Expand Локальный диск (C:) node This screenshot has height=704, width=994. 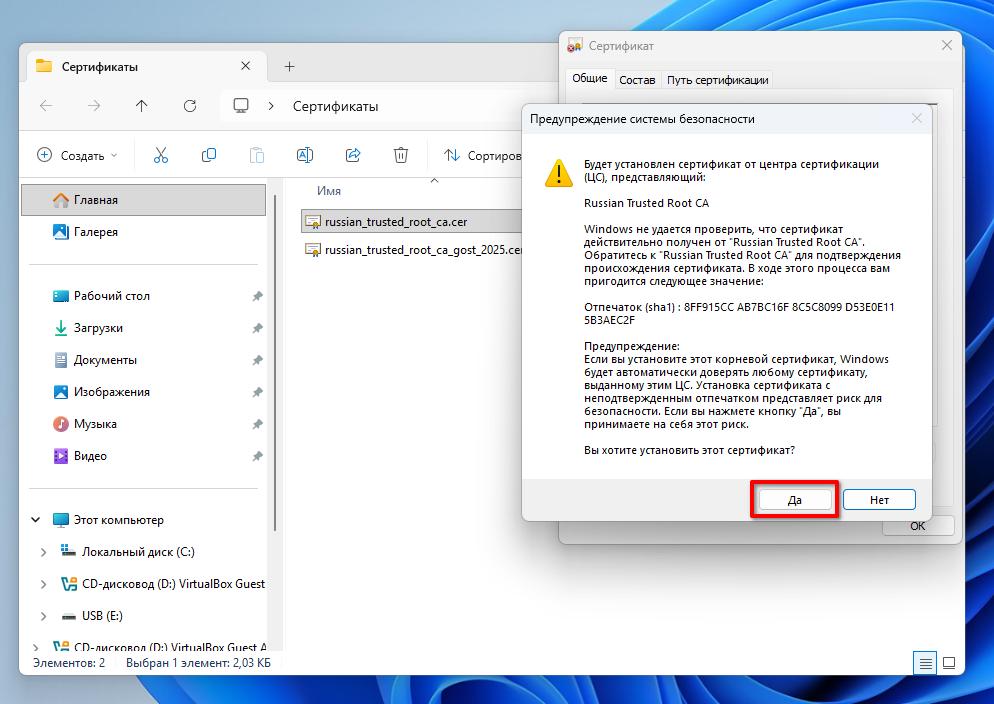click(x=43, y=552)
